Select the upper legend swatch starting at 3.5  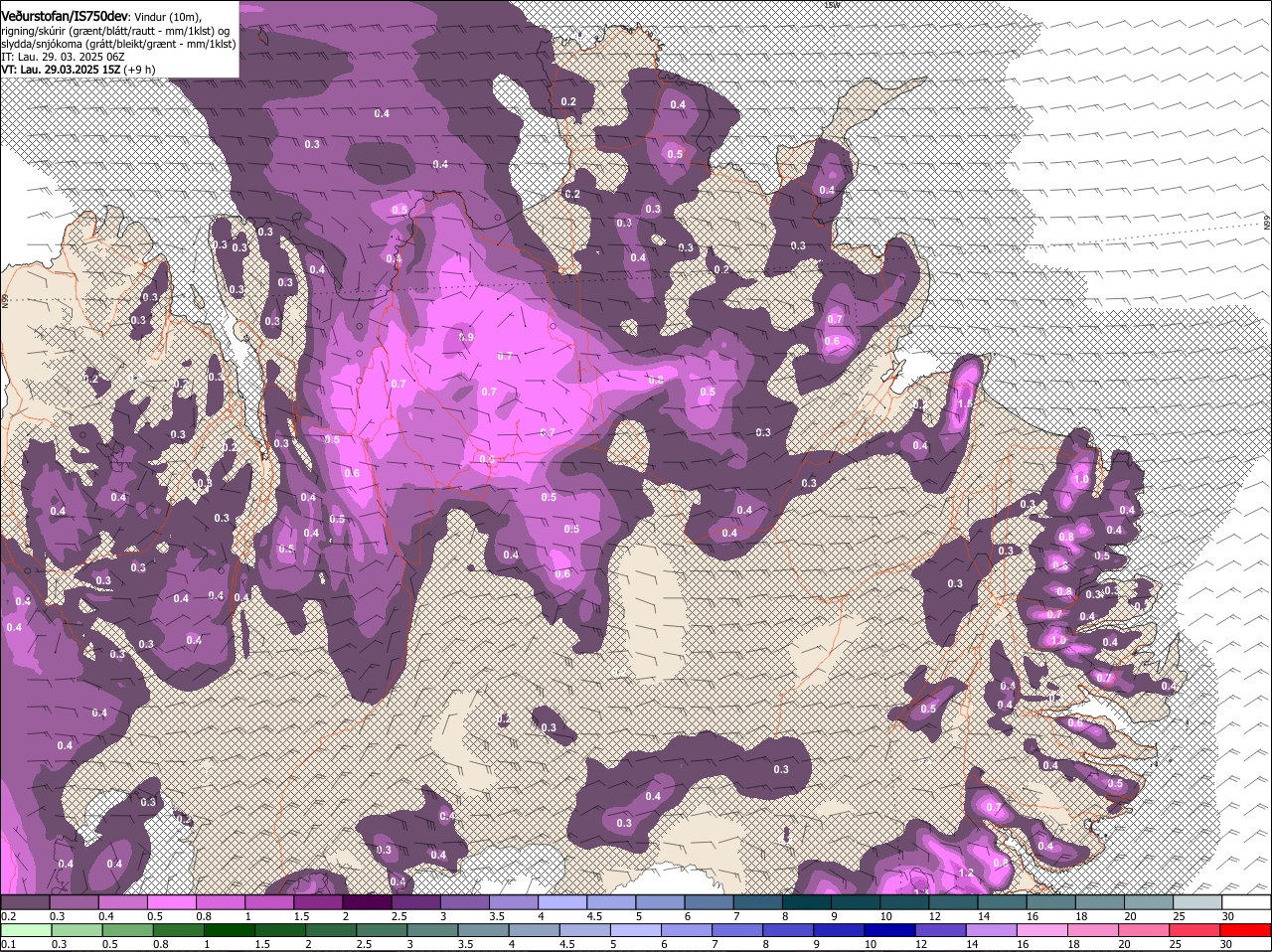click(x=513, y=902)
